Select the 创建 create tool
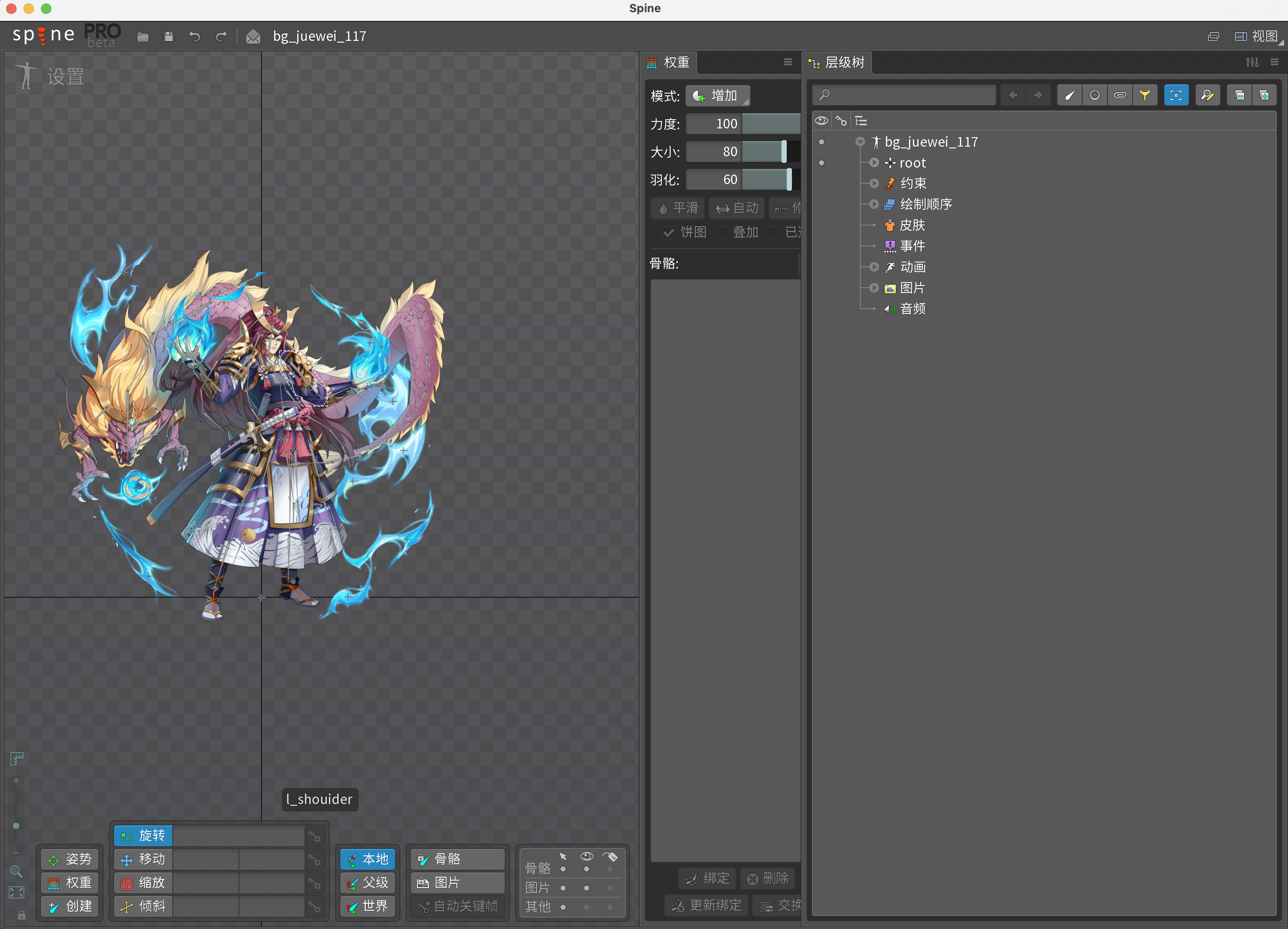The height and width of the screenshot is (929, 1288). [70, 905]
